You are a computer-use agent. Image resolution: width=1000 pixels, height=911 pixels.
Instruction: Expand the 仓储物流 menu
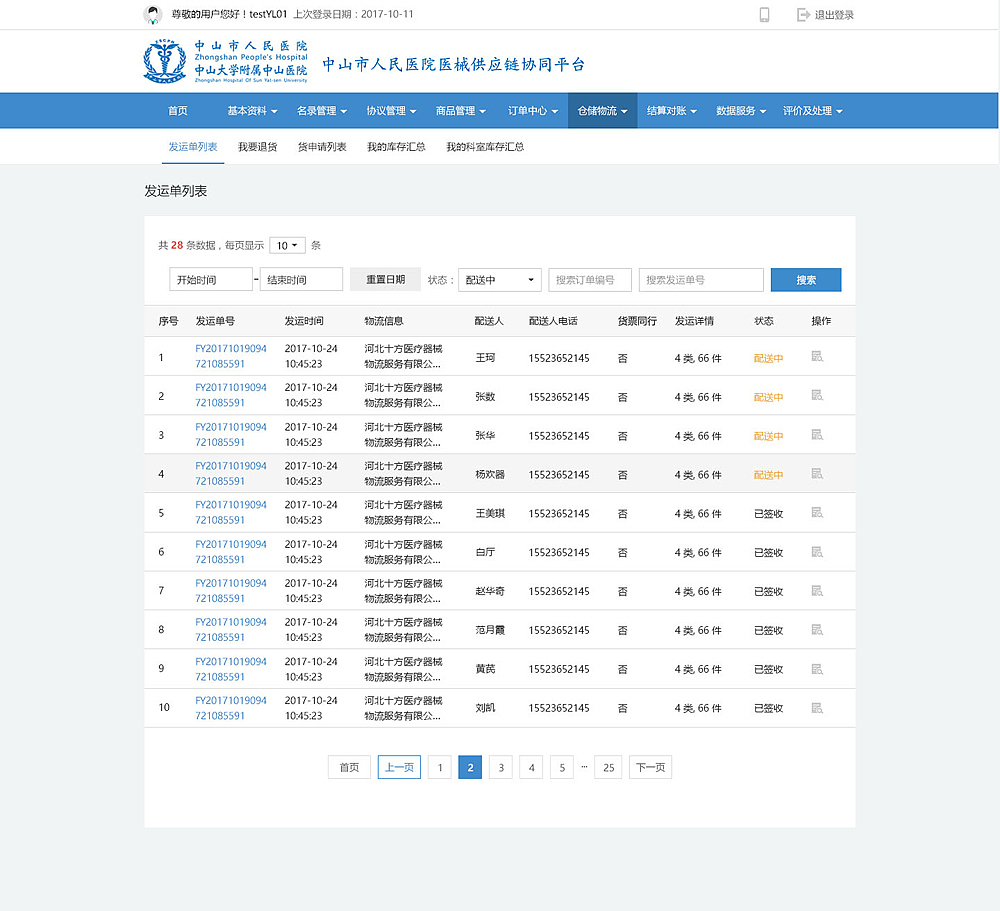pos(603,111)
